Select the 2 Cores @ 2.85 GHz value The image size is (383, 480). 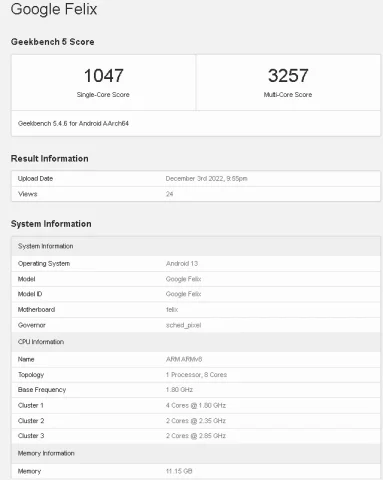[x=196, y=436]
